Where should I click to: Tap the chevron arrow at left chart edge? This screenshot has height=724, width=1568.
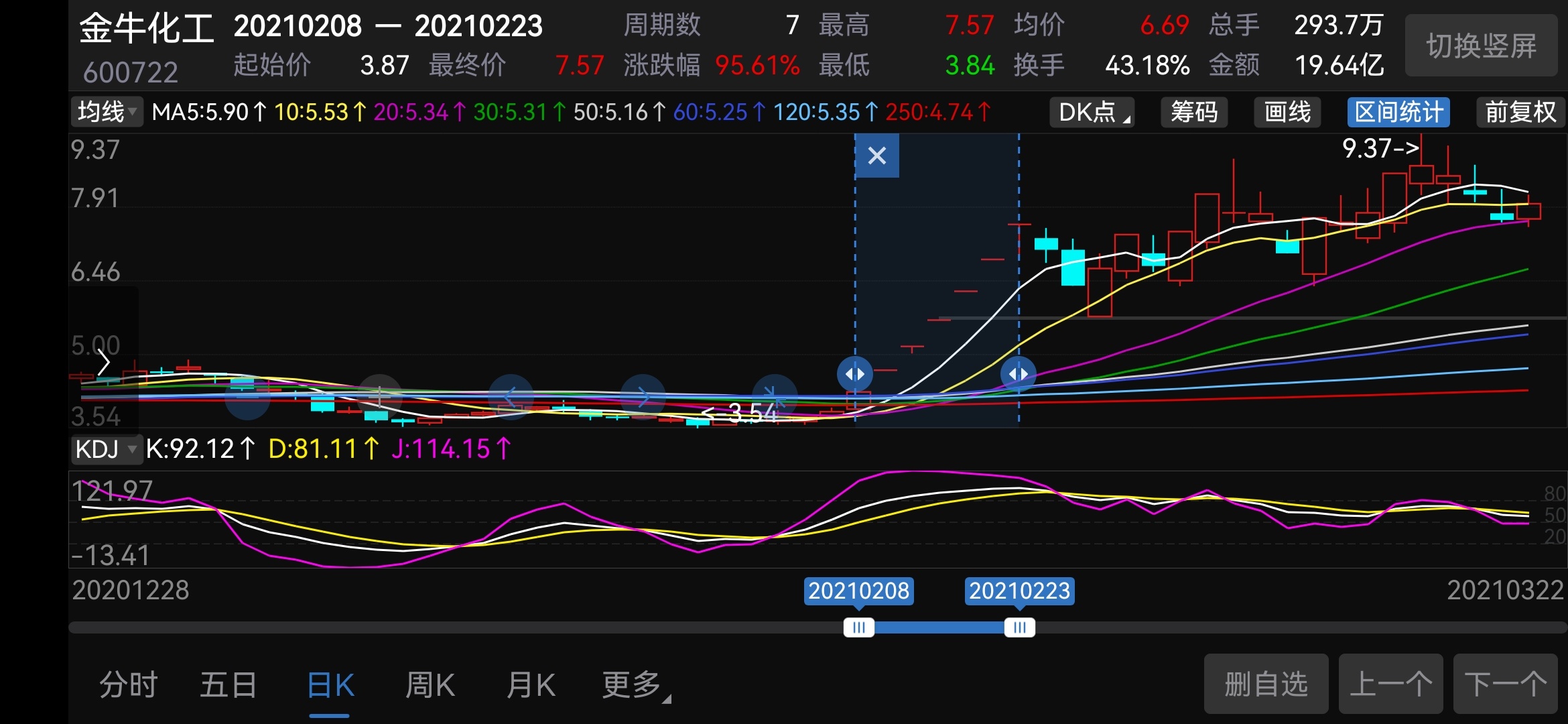point(104,363)
